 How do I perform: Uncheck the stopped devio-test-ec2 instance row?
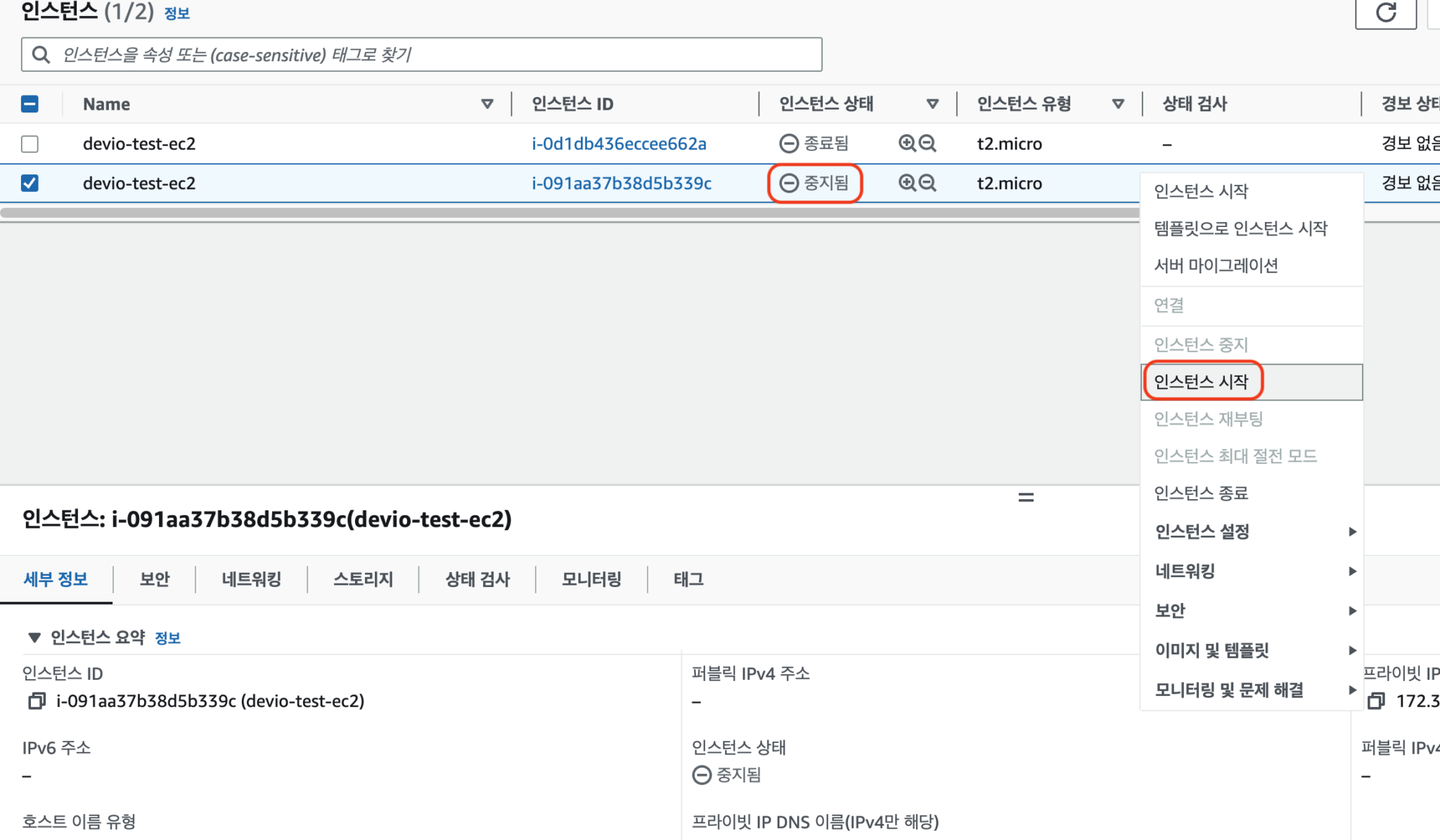click(x=29, y=183)
